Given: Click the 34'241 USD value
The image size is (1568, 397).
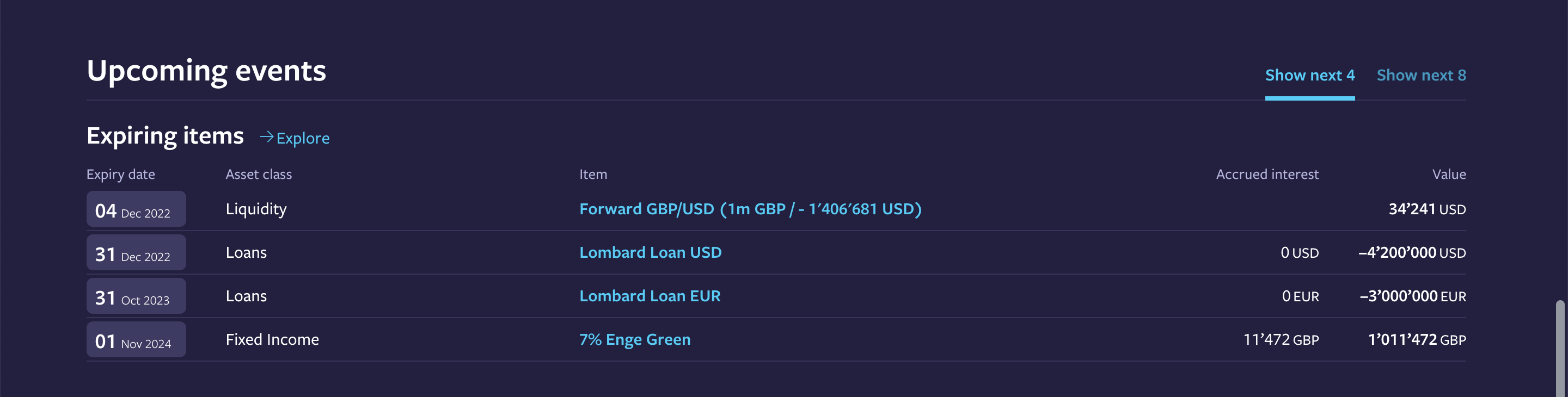Looking at the screenshot, I should tap(1427, 209).
